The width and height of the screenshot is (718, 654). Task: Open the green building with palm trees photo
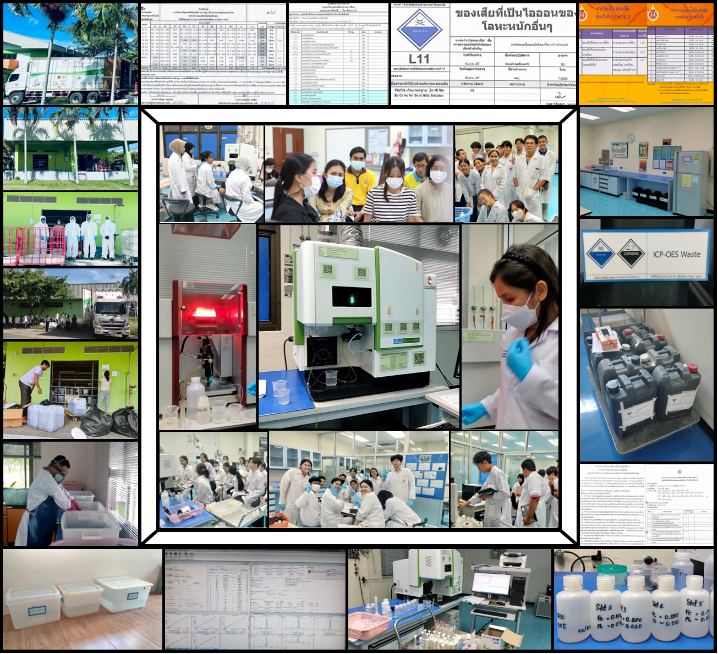pos(70,147)
